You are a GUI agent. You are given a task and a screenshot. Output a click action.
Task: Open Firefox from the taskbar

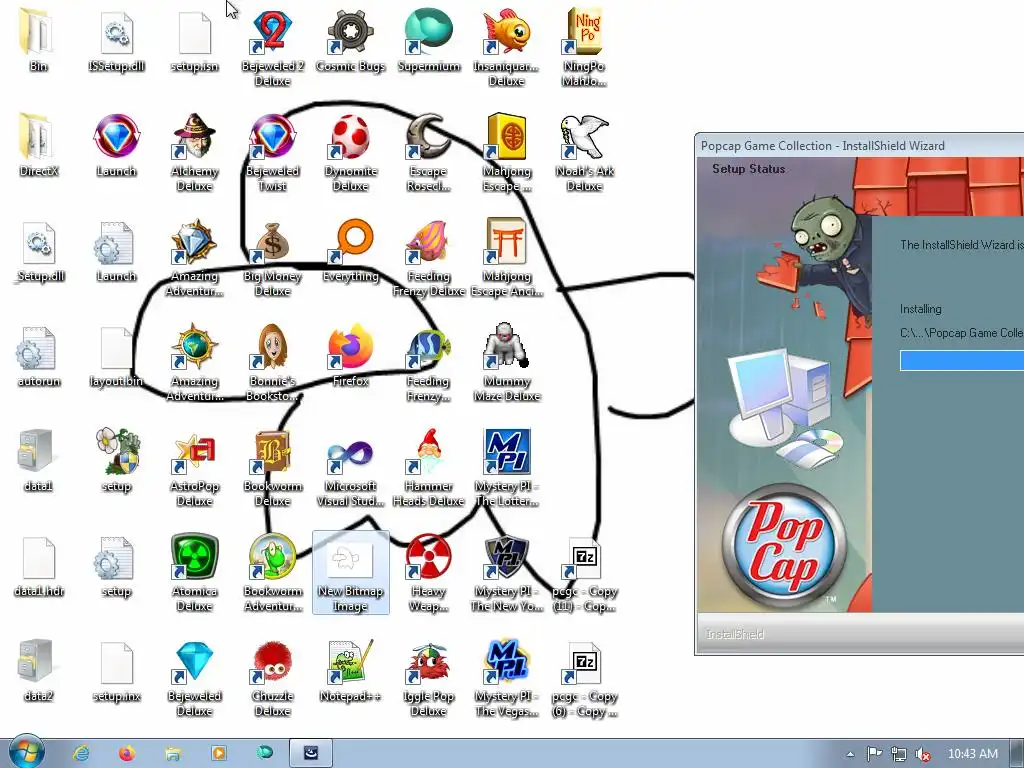click(x=126, y=753)
